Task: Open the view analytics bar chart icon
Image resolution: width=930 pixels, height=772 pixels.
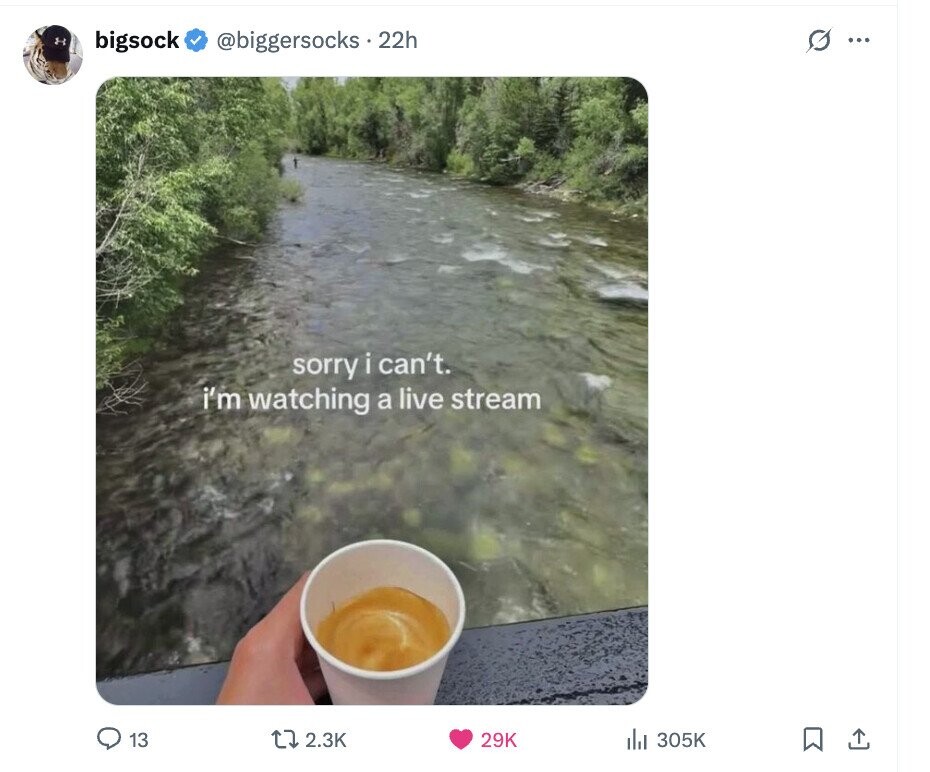Action: coord(636,739)
